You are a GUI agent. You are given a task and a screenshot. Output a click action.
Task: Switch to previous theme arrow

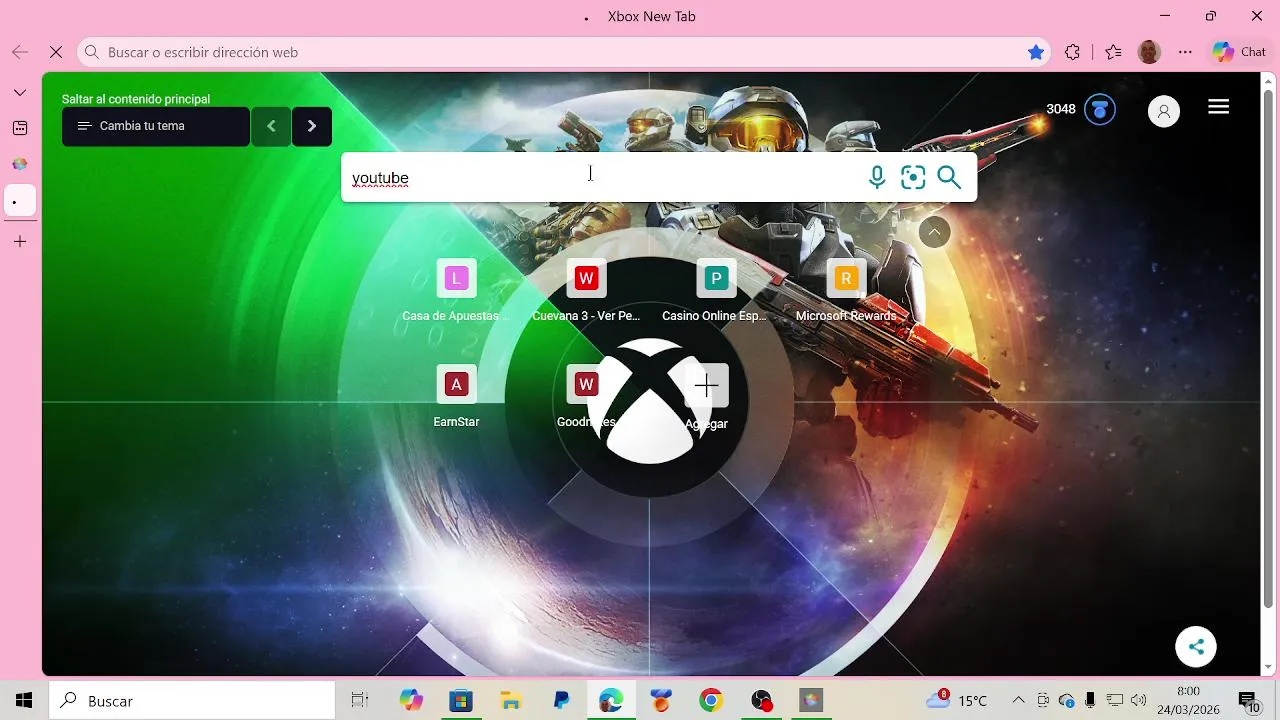click(271, 126)
